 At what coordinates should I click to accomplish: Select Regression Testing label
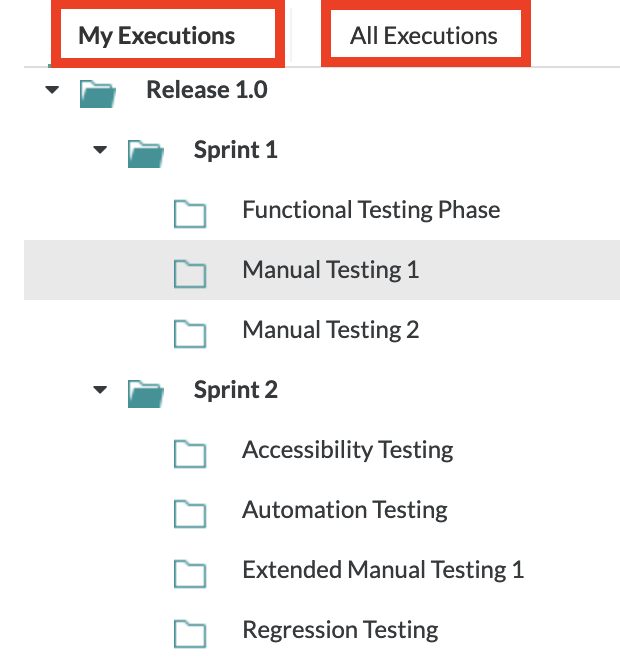click(340, 630)
